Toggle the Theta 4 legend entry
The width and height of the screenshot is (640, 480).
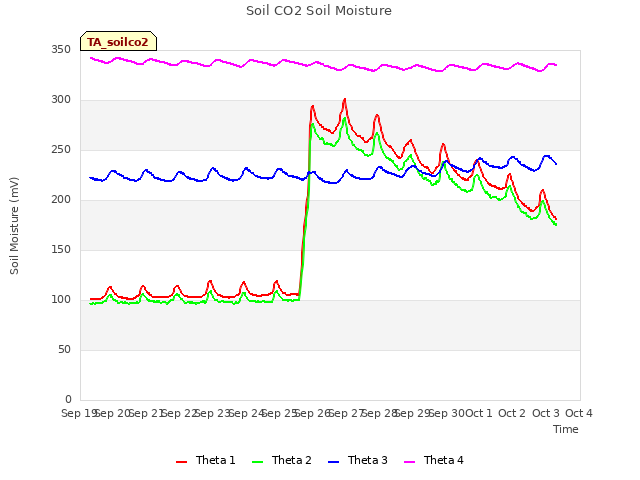(433, 460)
